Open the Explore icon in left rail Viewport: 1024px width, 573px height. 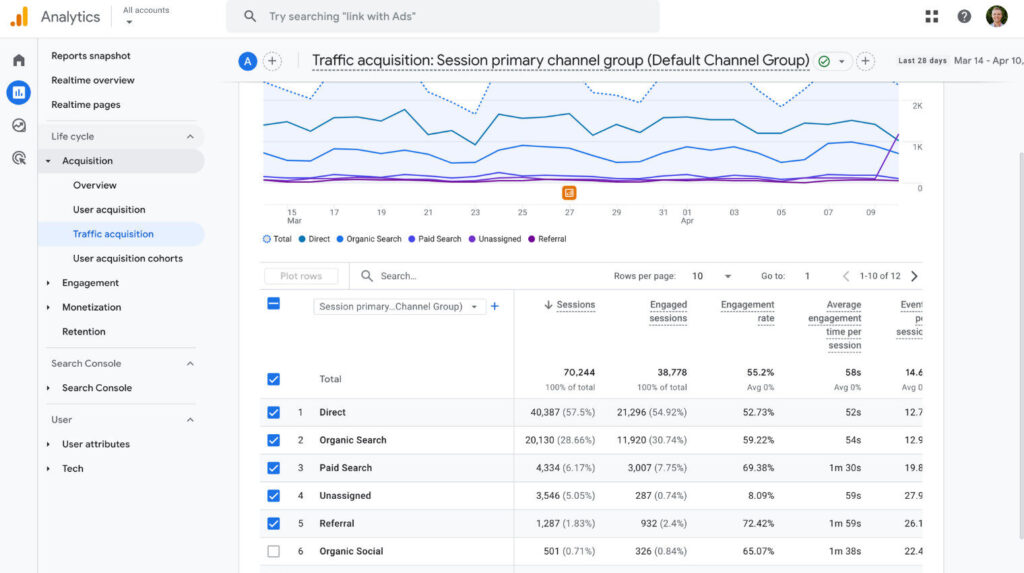19,125
